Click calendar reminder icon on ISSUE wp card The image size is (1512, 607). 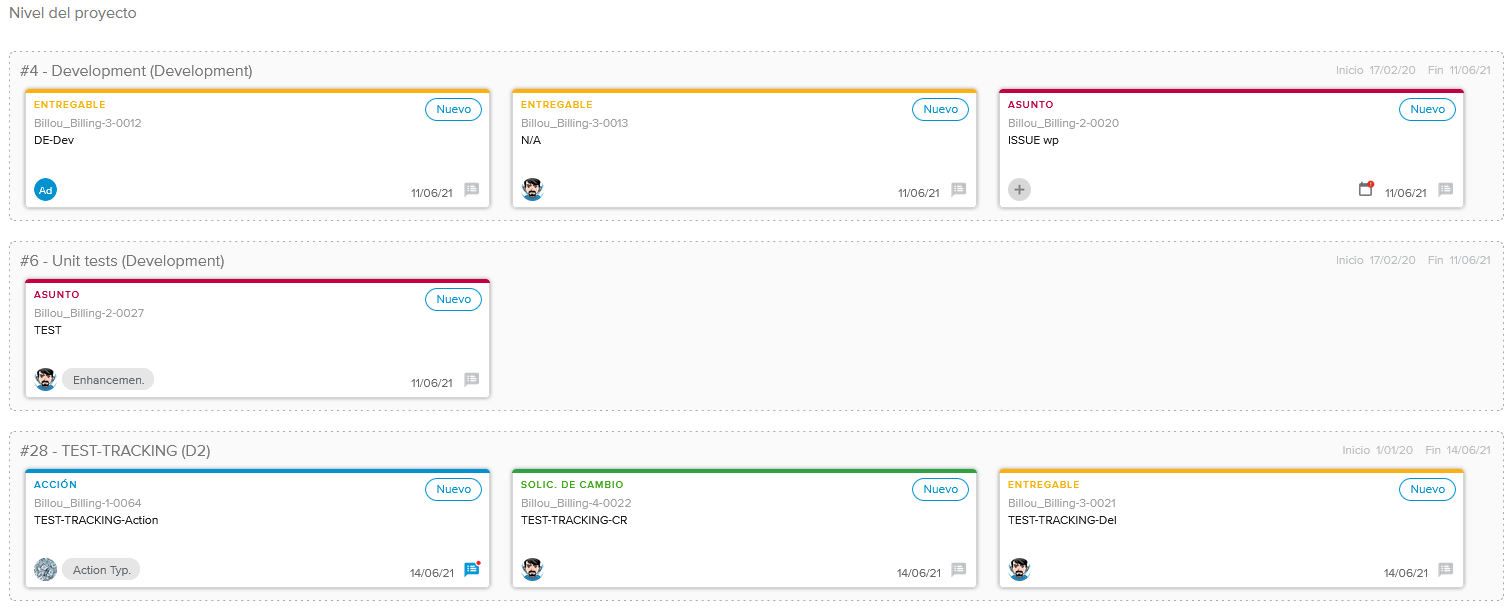click(x=1365, y=189)
